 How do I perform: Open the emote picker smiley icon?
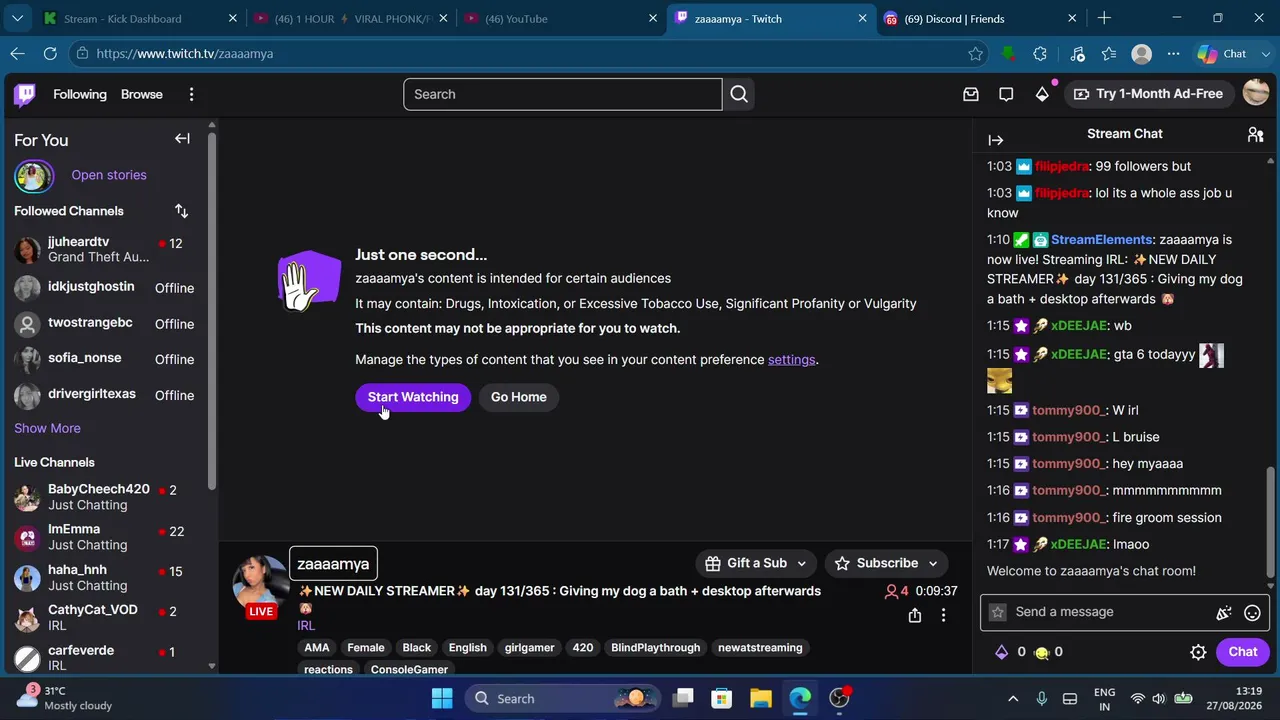pyautogui.click(x=1252, y=613)
